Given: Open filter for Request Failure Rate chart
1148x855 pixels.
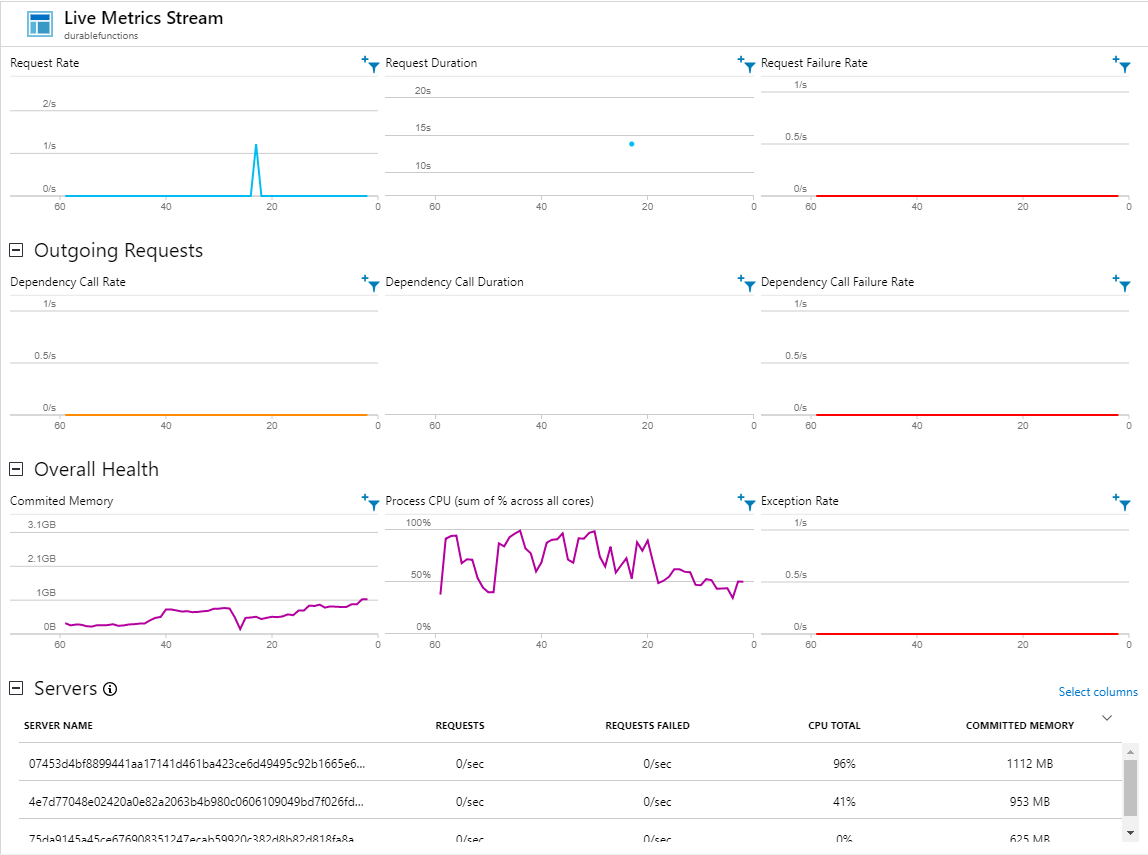Looking at the screenshot, I should [1122, 64].
